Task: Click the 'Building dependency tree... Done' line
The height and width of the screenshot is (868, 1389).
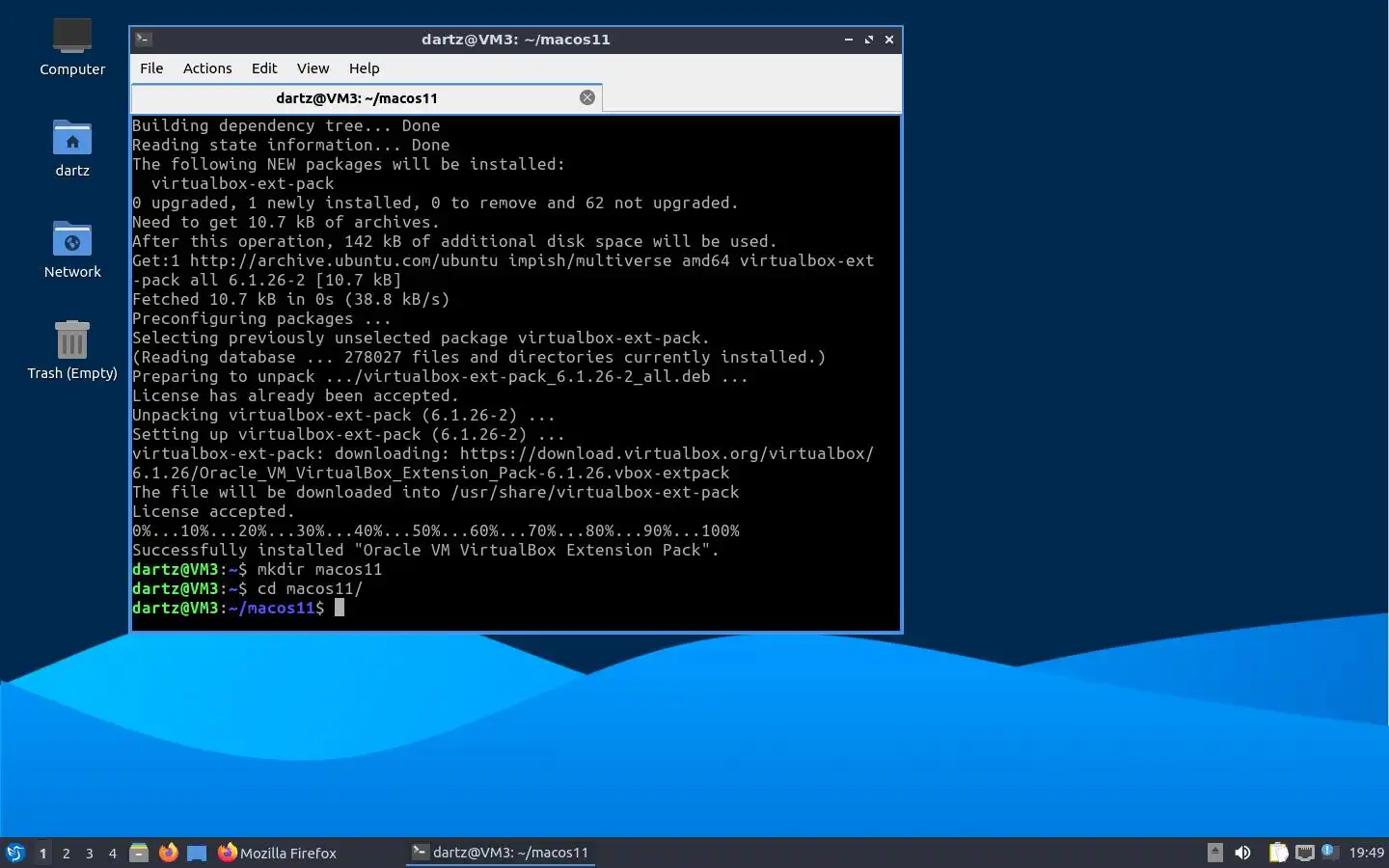Action: (x=286, y=125)
